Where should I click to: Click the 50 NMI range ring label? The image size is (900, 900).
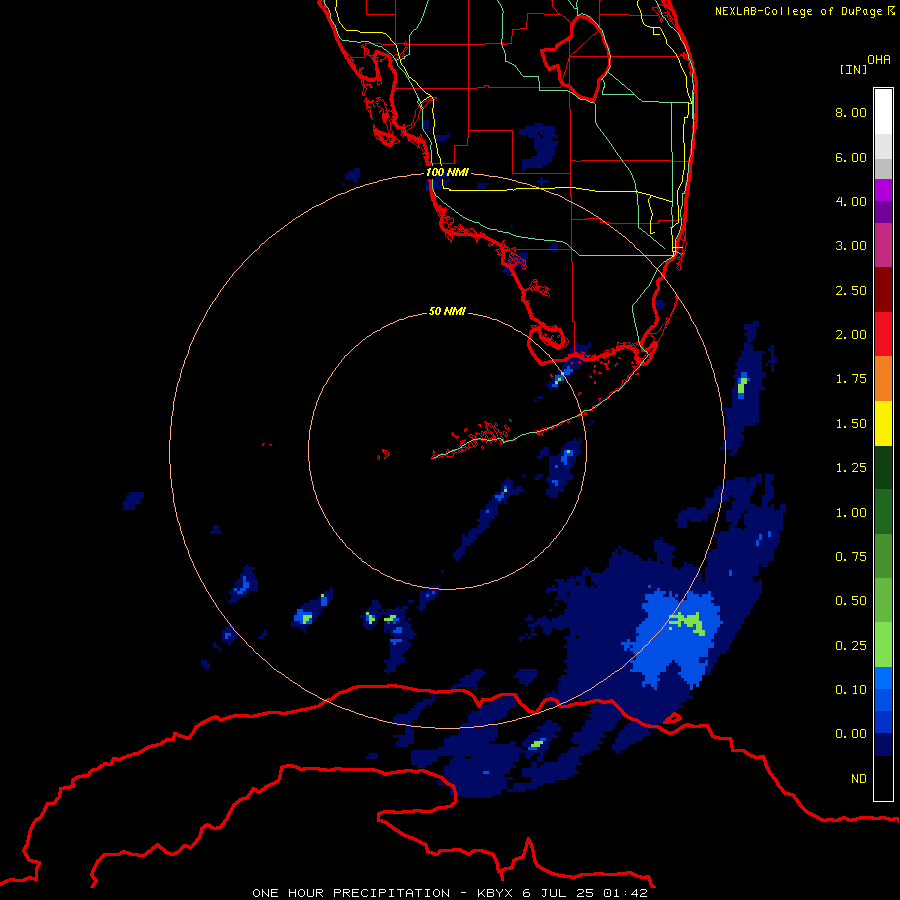447,311
